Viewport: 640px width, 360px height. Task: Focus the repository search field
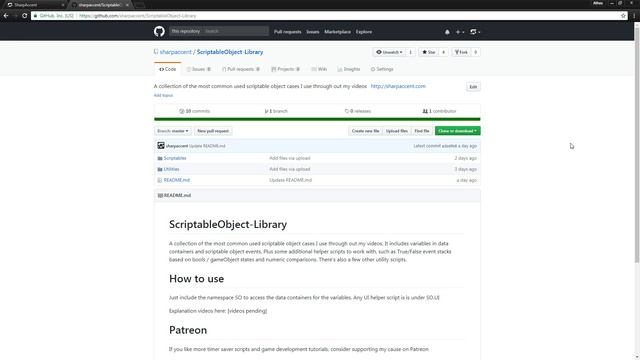tap(235, 31)
